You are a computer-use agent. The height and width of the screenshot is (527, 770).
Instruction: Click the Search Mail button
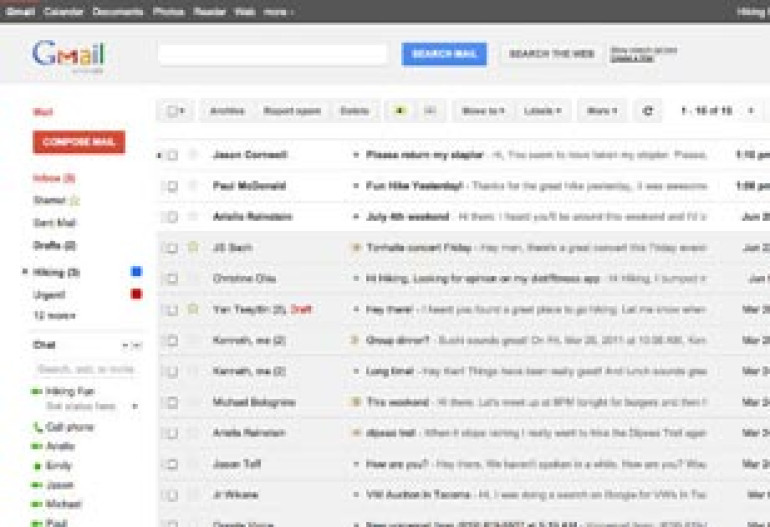[x=444, y=54]
